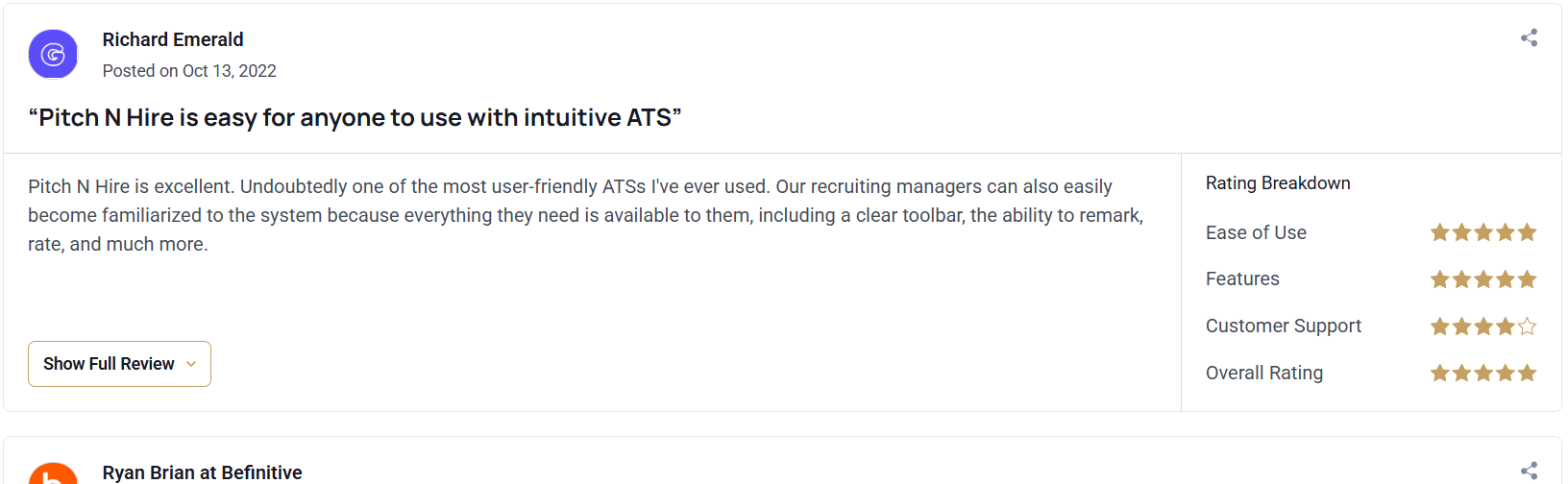Click the Features rating label
This screenshot has width=1568, height=484.
[x=1242, y=279]
